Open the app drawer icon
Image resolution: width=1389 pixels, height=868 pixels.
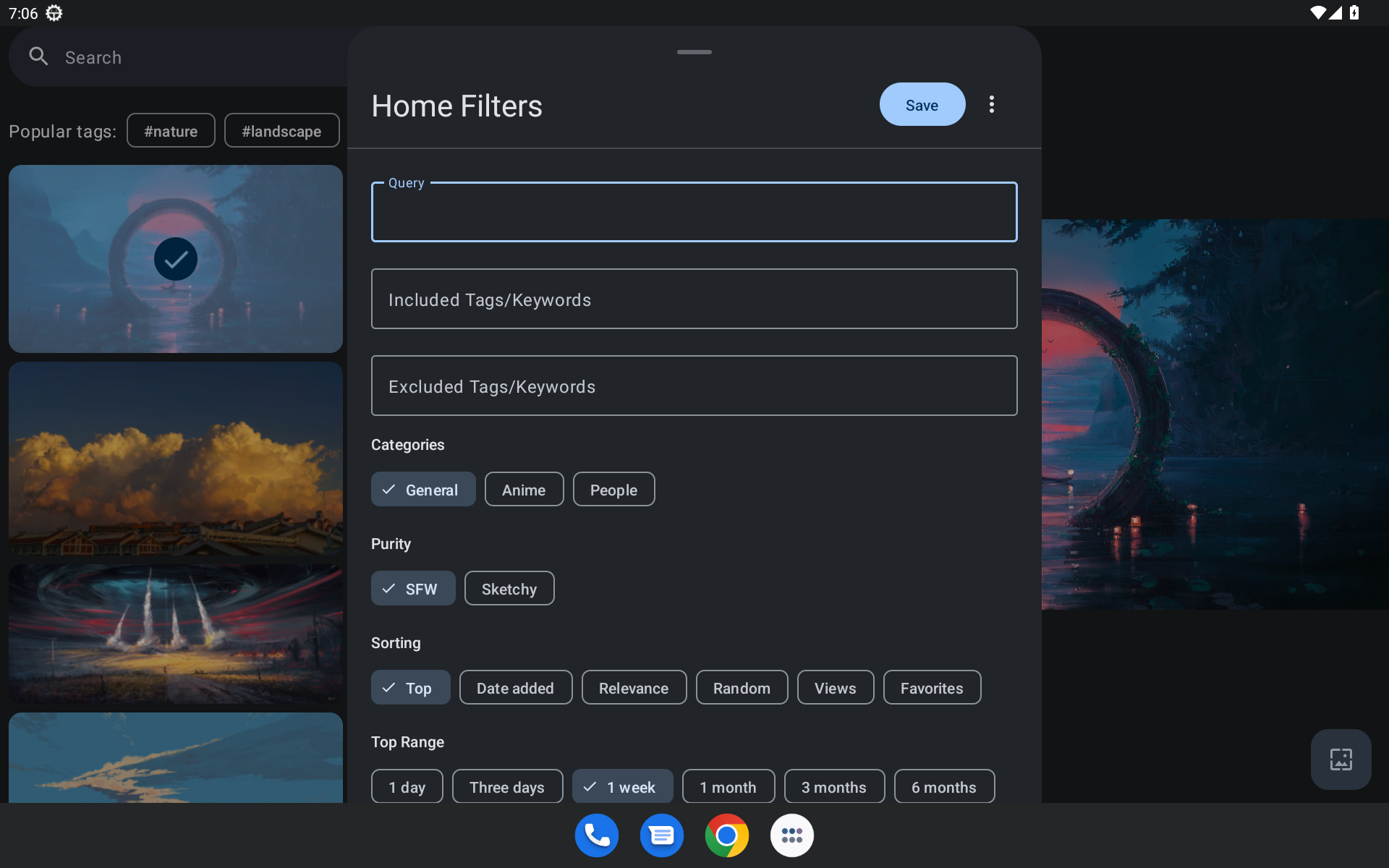[791, 835]
